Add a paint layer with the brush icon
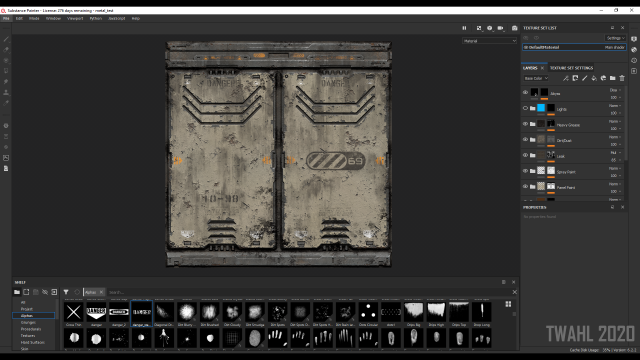Screen dimensions: 640x360 (x=584, y=78)
